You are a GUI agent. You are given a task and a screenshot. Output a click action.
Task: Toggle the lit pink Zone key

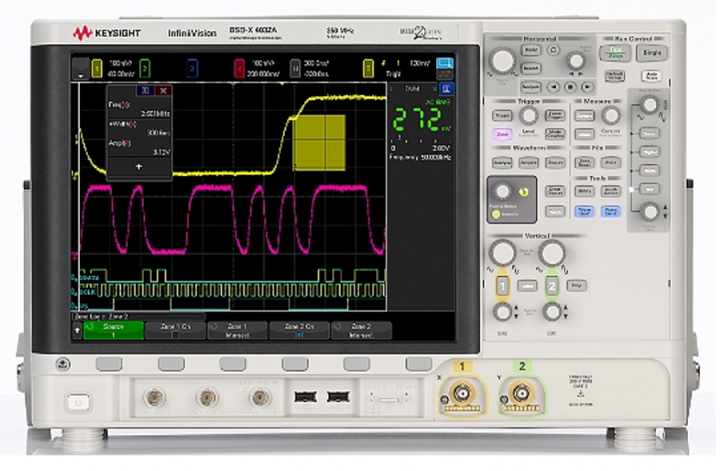[x=502, y=134]
